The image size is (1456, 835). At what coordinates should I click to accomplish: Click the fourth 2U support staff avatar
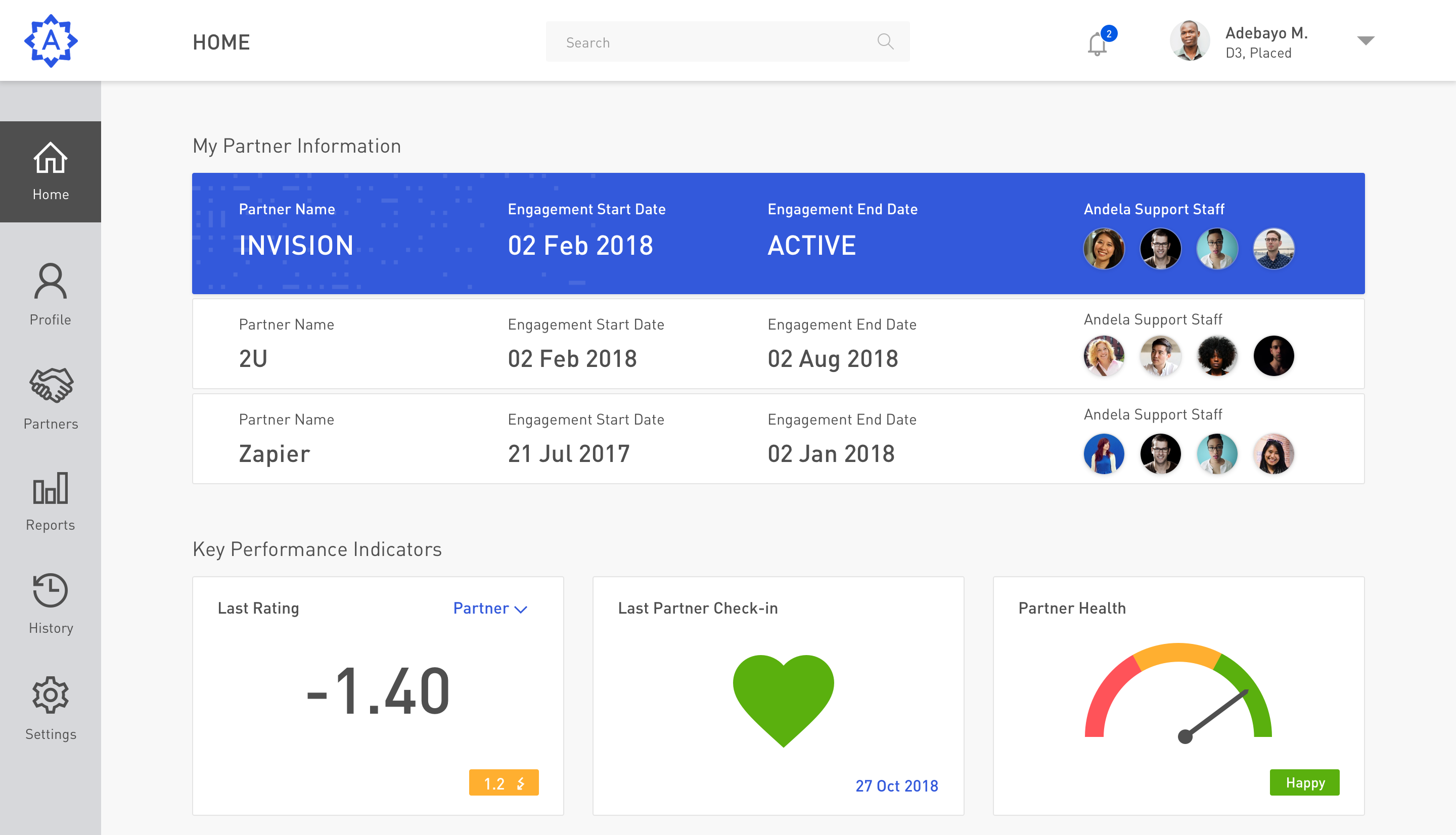pos(1273,355)
